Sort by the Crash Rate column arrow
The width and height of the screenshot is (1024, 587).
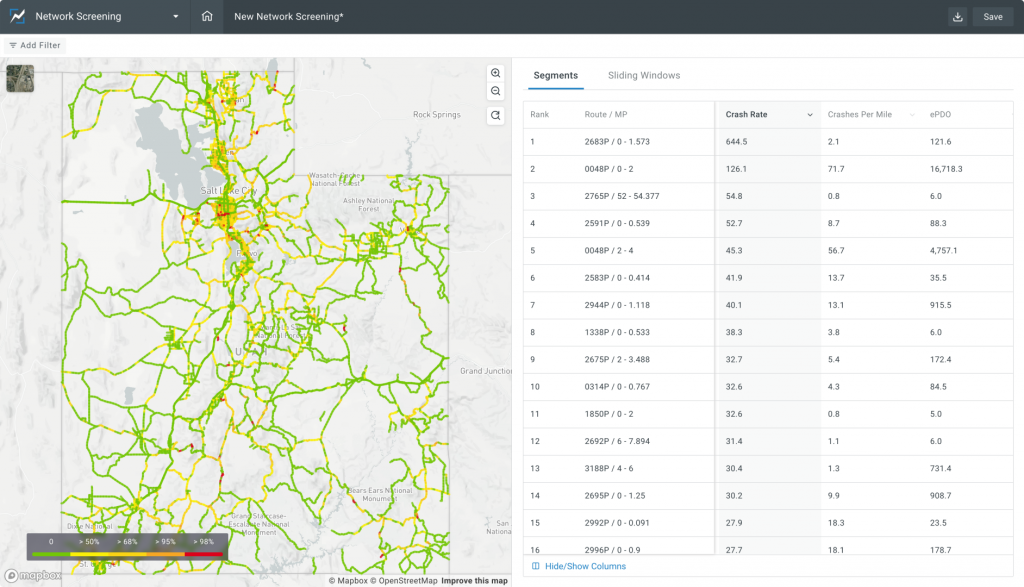[809, 115]
